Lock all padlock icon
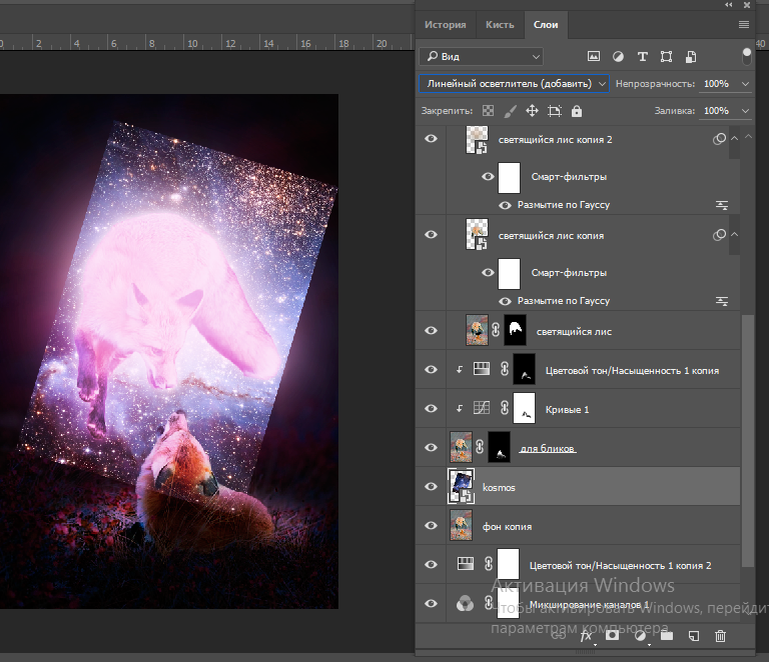The width and height of the screenshot is (769, 662). (577, 111)
